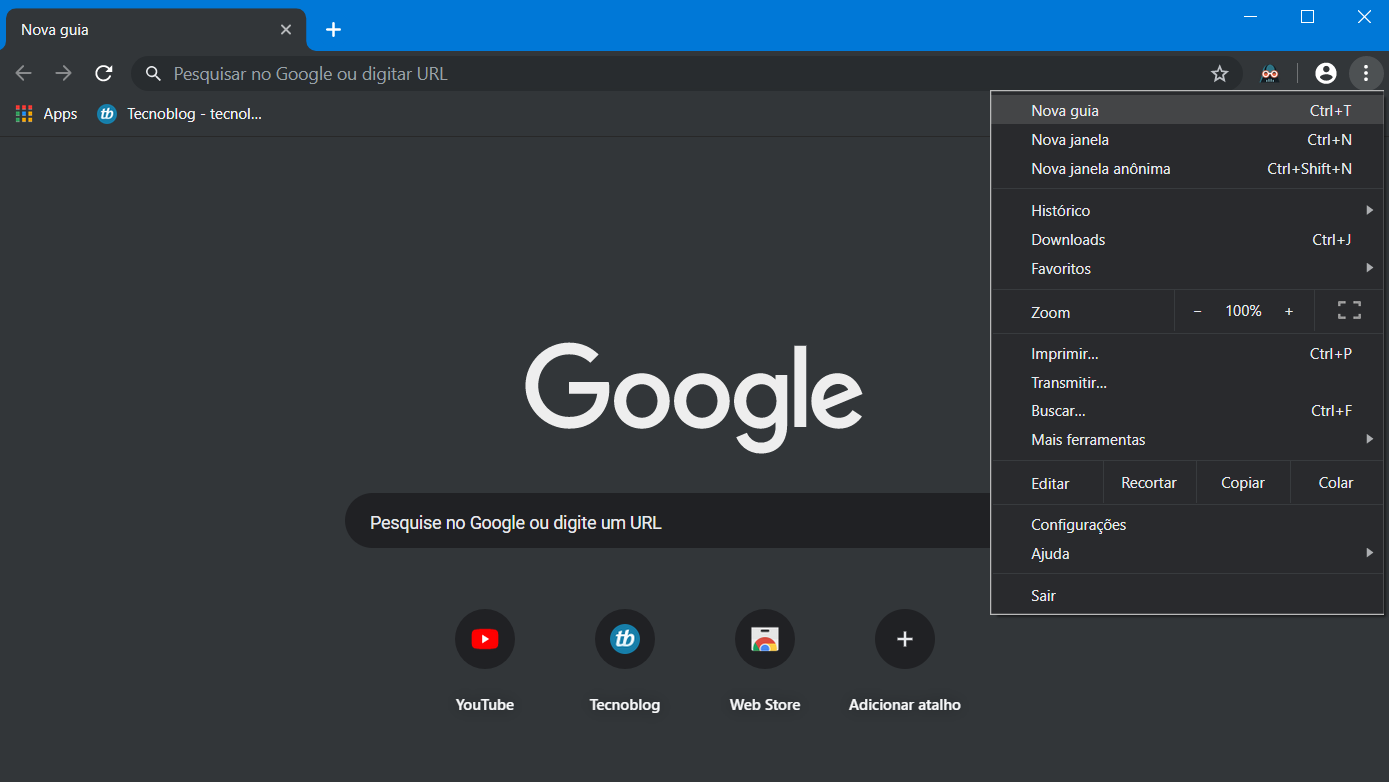Image resolution: width=1389 pixels, height=782 pixels.
Task: Open the user profile avatar icon
Action: click(1325, 73)
